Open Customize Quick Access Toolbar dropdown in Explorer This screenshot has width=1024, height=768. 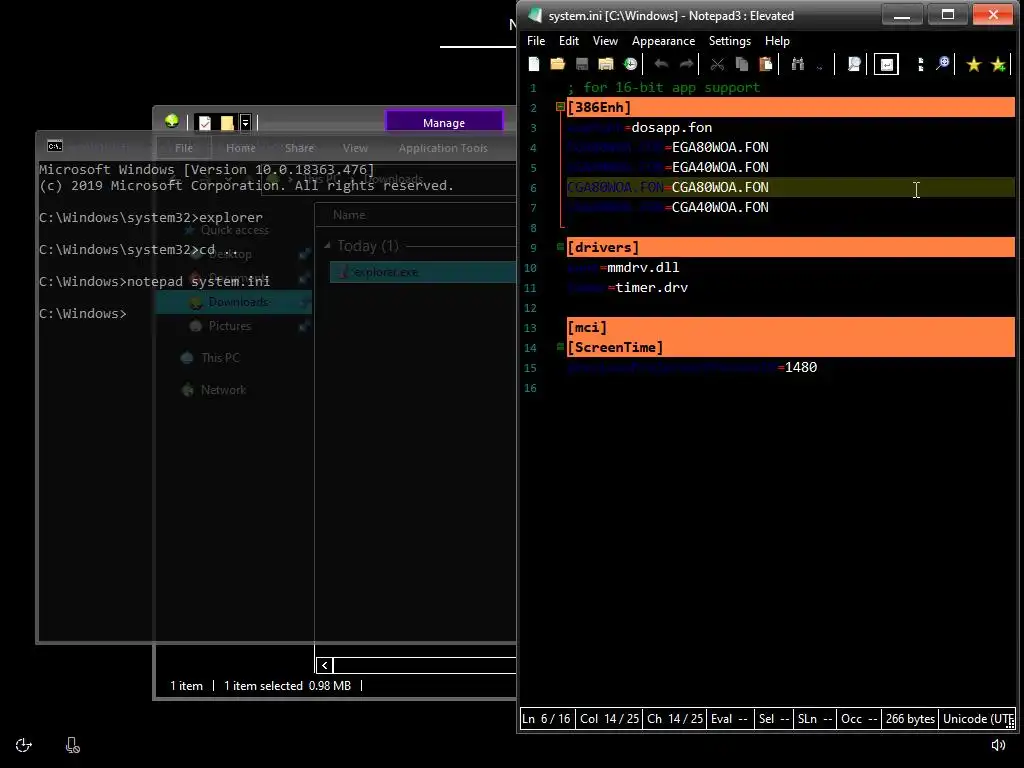[x=246, y=122]
